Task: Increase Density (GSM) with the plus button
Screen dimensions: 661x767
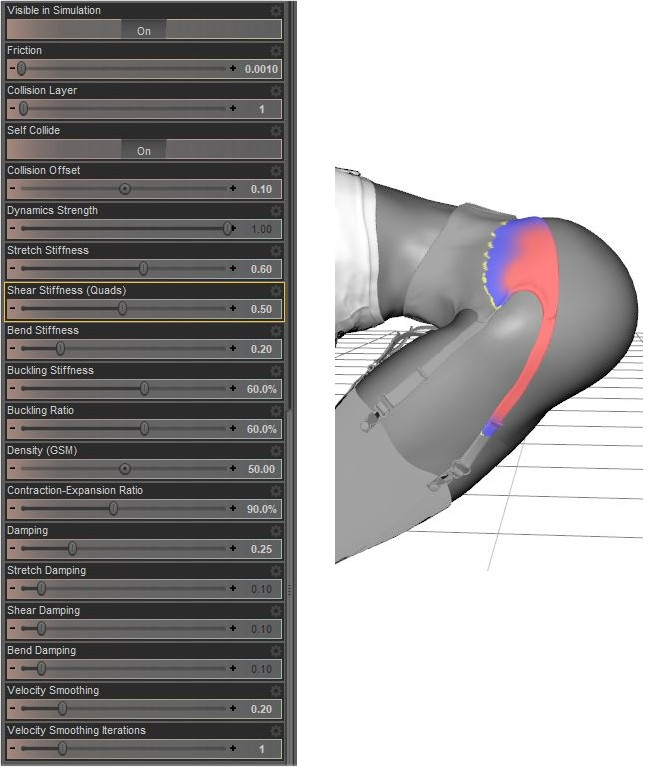Action: click(233, 469)
